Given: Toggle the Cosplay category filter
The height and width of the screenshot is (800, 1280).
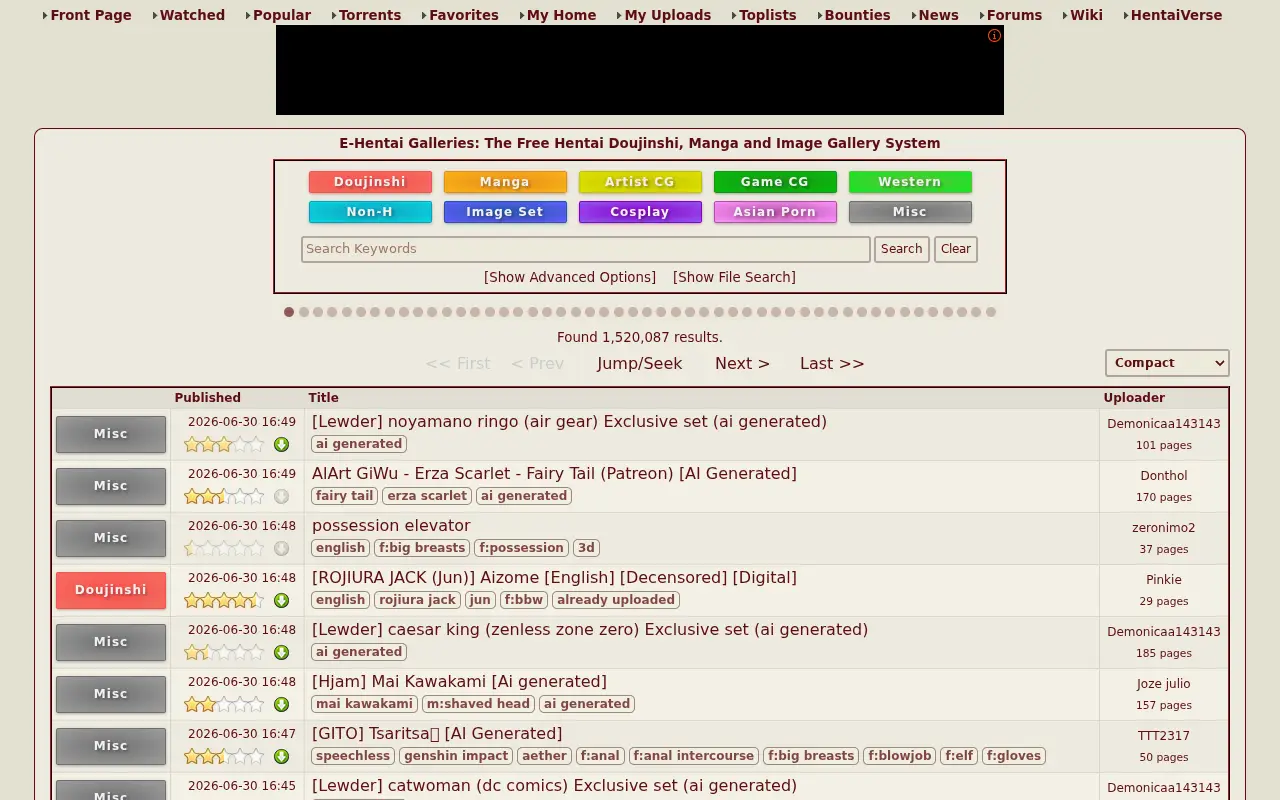Looking at the screenshot, I should point(640,212).
